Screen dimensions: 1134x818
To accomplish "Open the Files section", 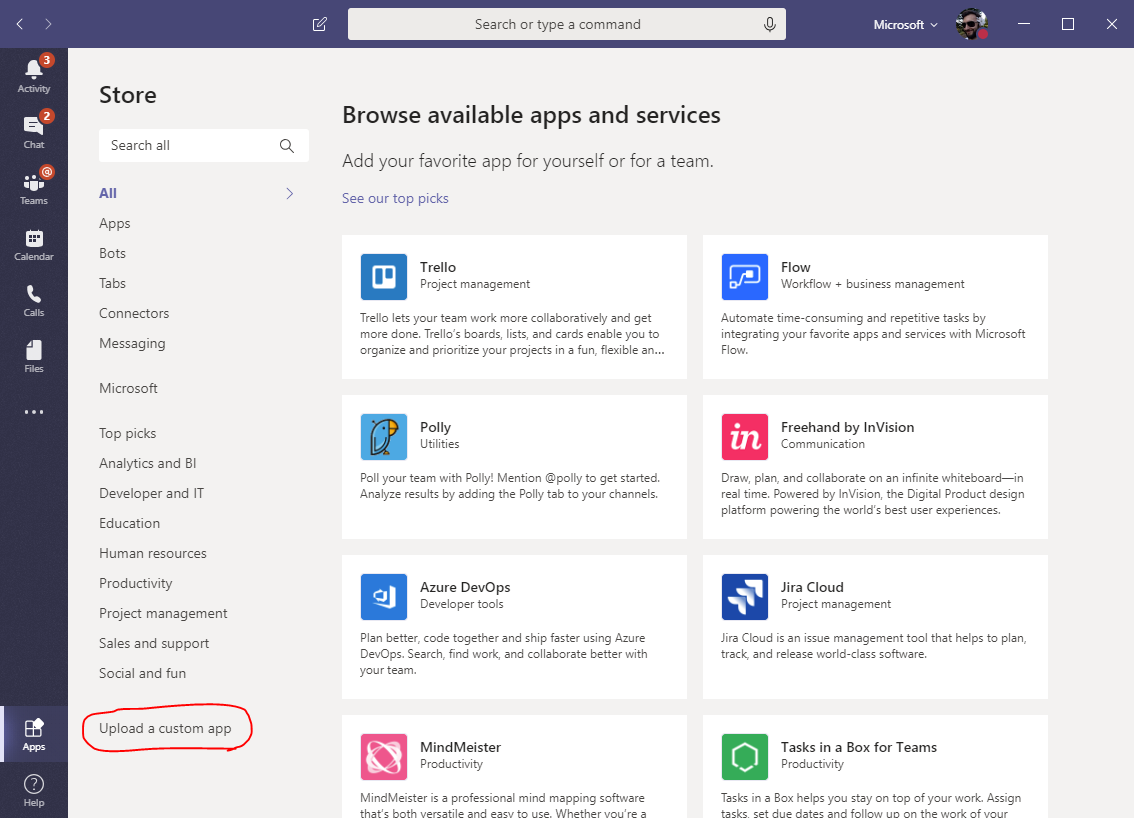I will [34, 356].
